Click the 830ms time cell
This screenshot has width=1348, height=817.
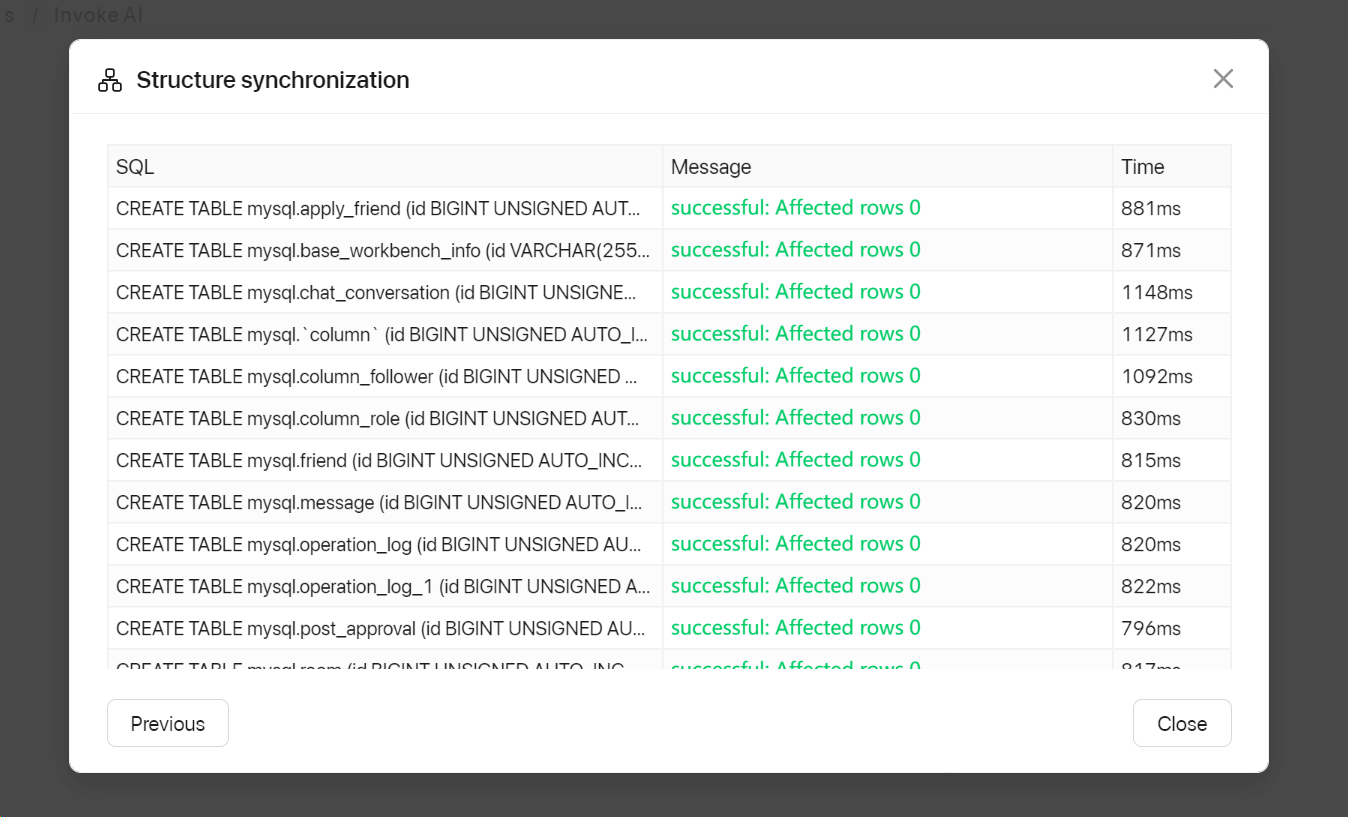click(x=1172, y=418)
